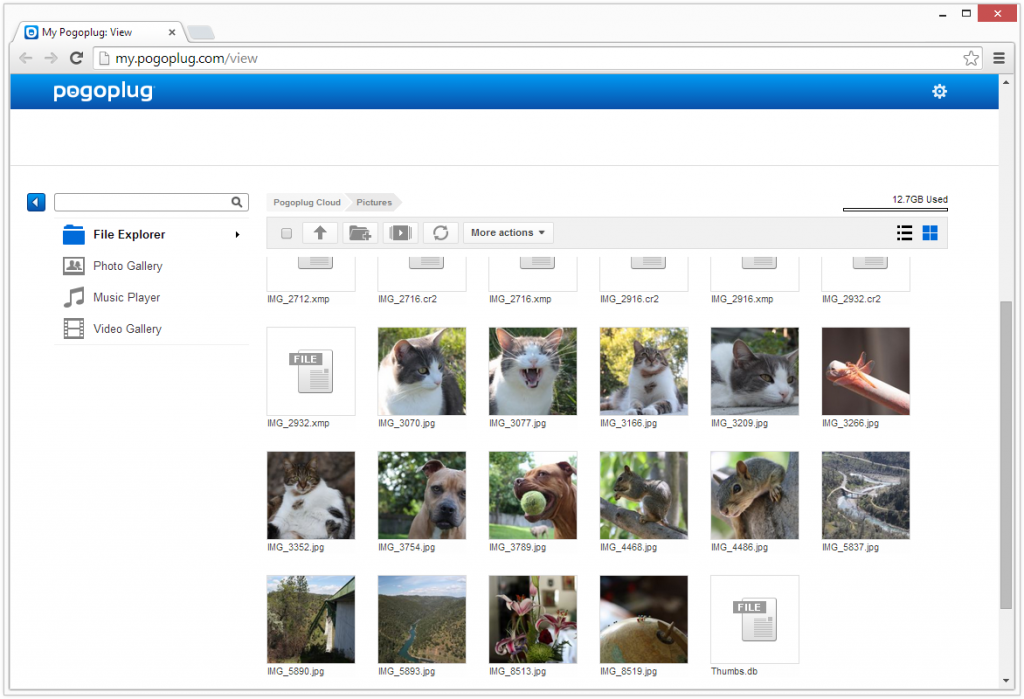The image size is (1024, 699).
Task: Open the More actions dropdown
Action: 508,233
